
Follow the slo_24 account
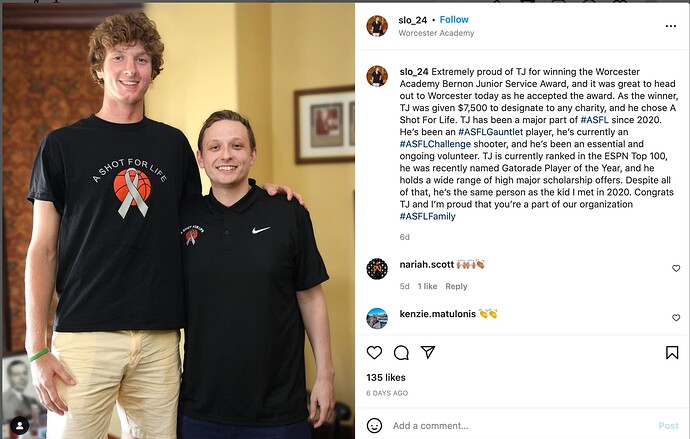[x=454, y=20]
